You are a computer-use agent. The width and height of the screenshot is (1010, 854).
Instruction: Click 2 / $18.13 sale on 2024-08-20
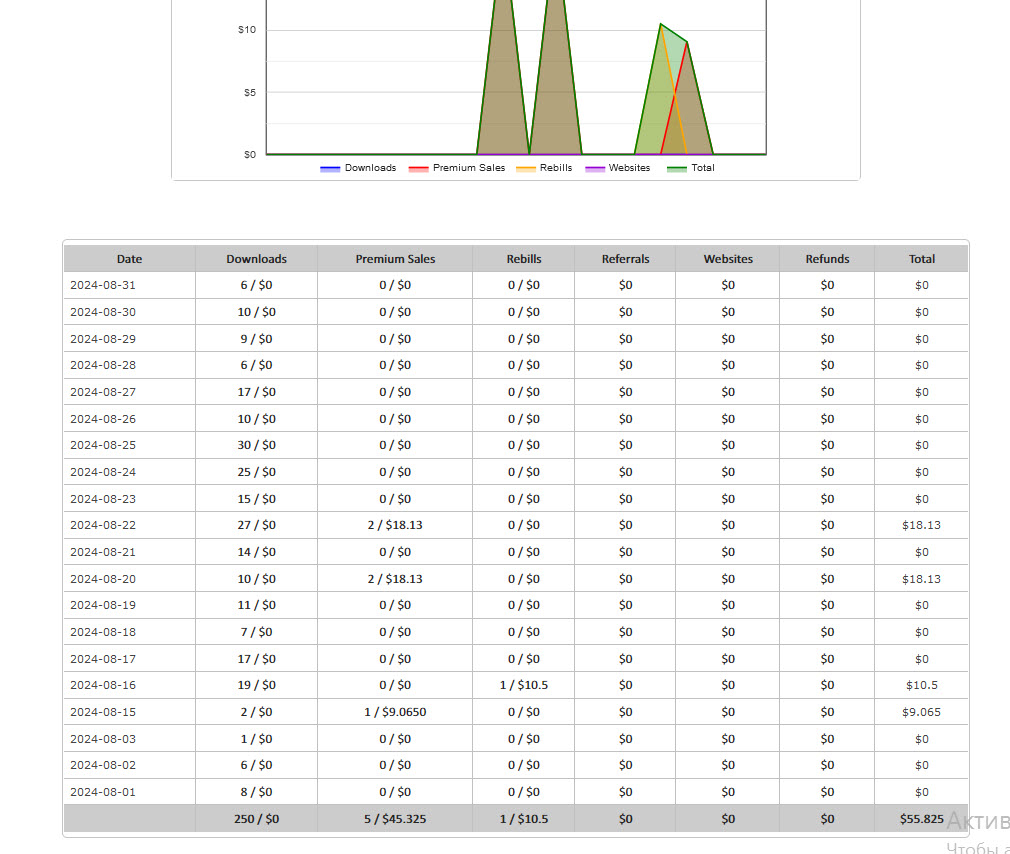[x=395, y=579]
